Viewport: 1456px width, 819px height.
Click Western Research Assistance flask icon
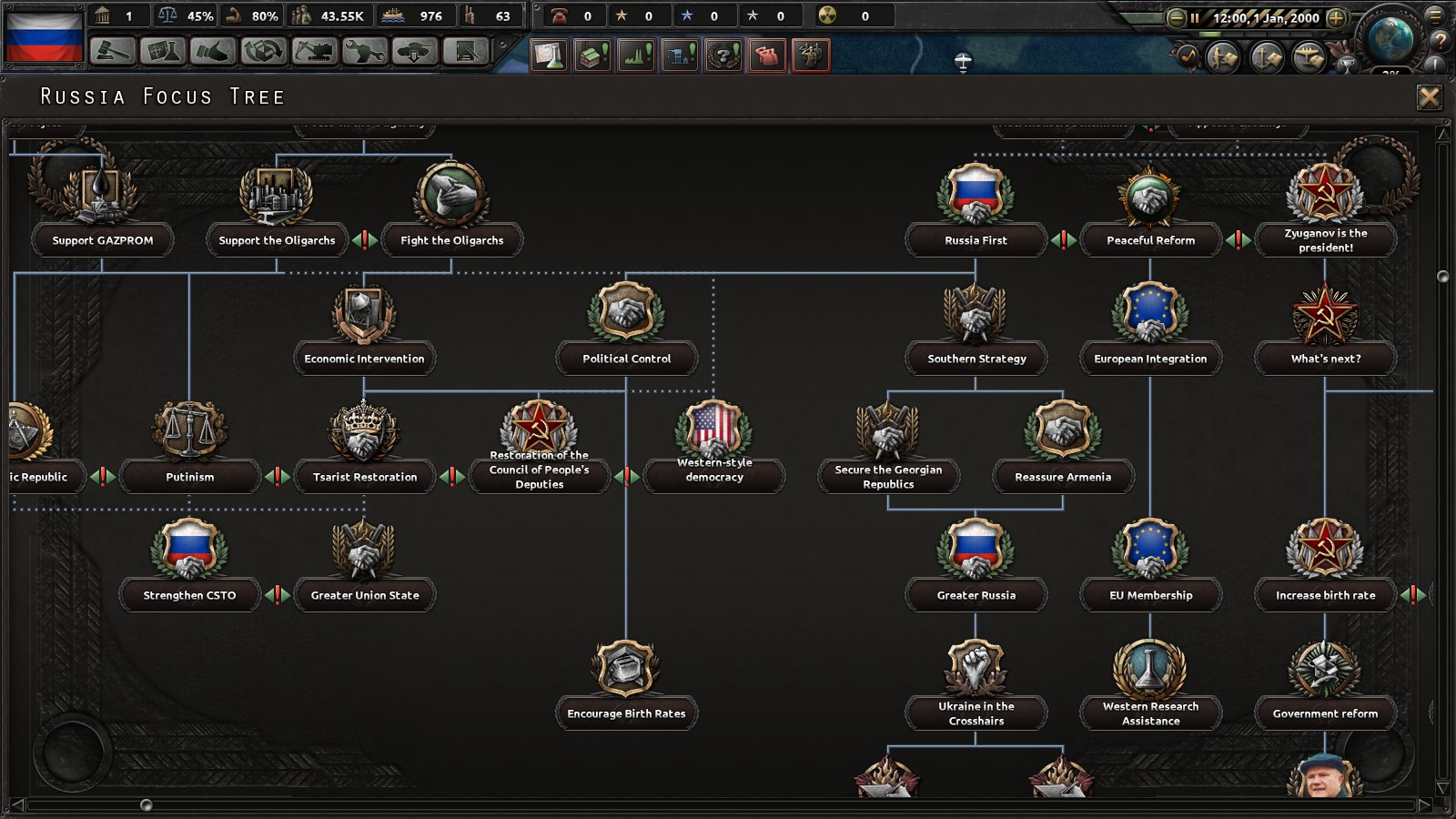[x=1150, y=668]
